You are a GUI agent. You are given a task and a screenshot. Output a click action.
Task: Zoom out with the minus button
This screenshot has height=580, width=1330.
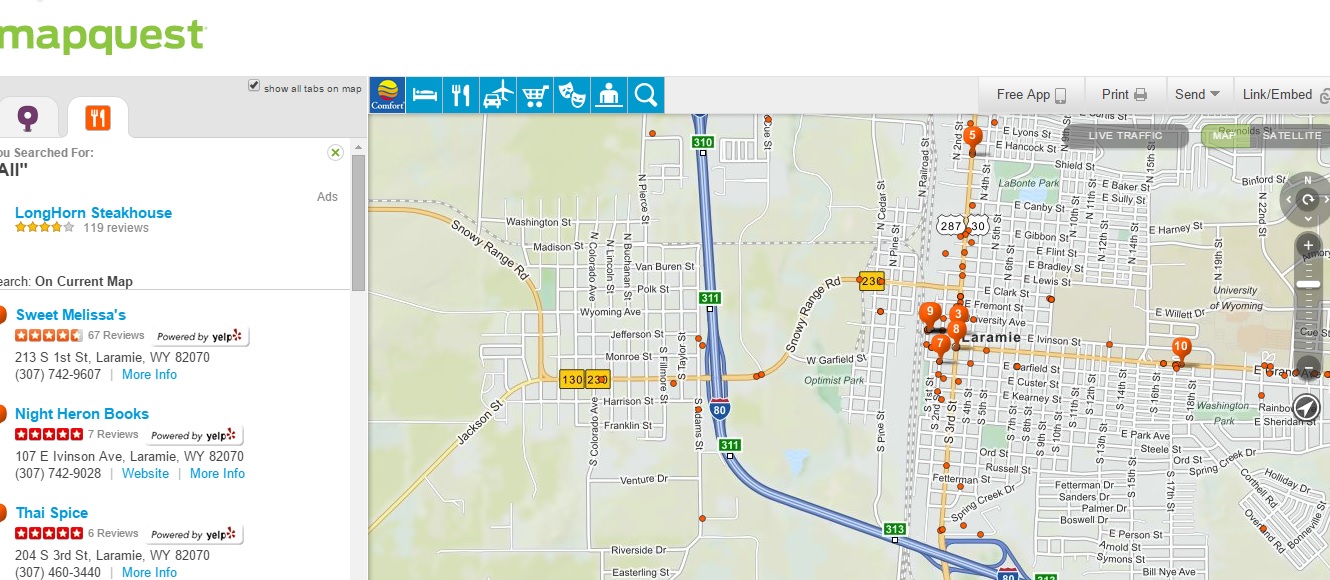point(1307,365)
